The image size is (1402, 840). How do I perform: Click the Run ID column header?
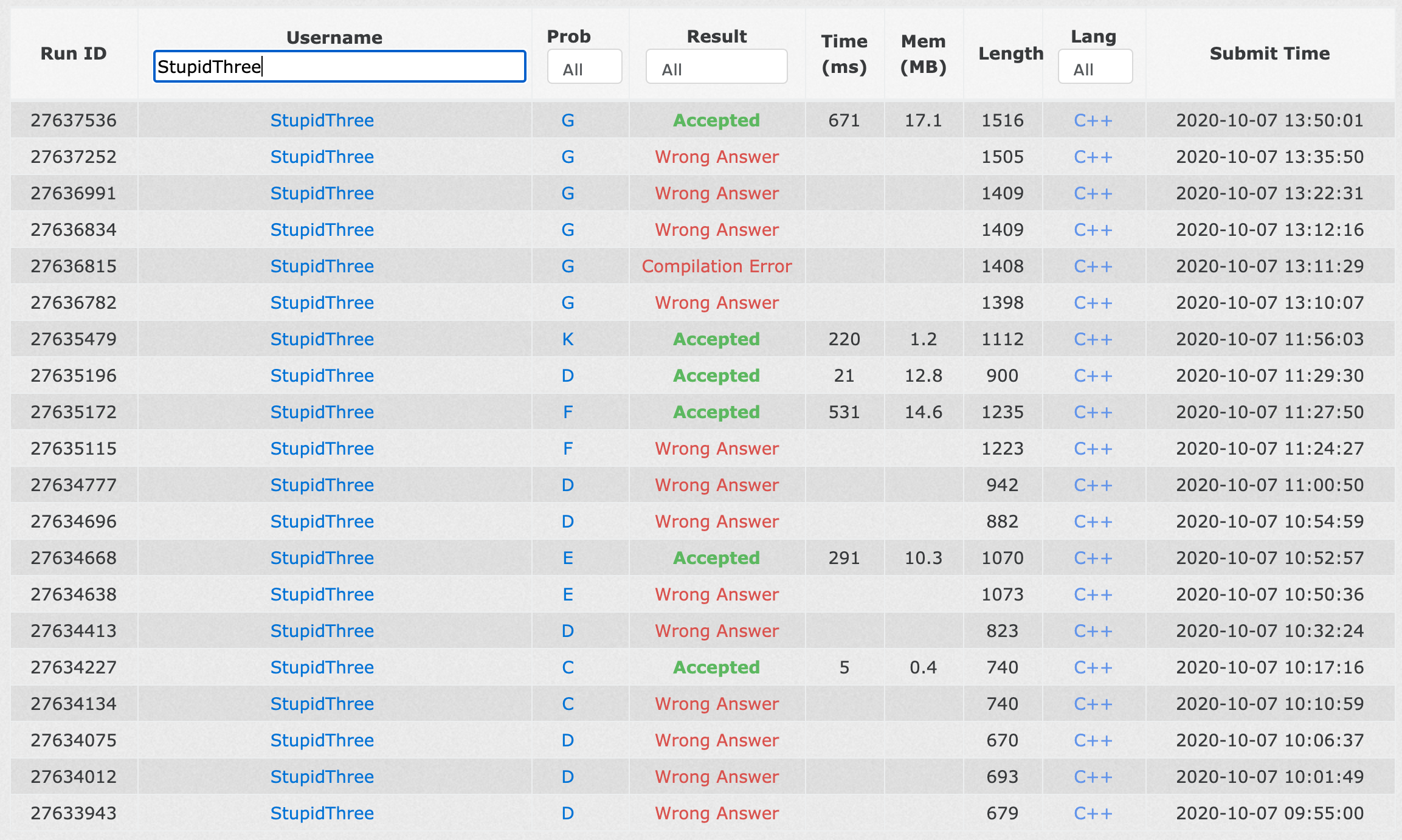click(74, 53)
